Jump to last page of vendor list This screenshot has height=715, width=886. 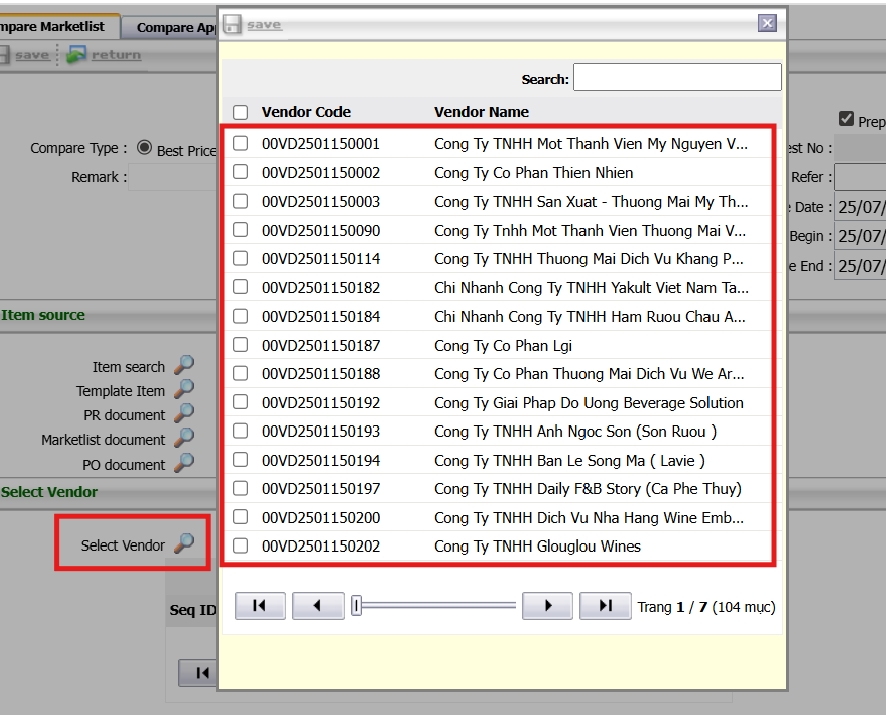click(605, 606)
